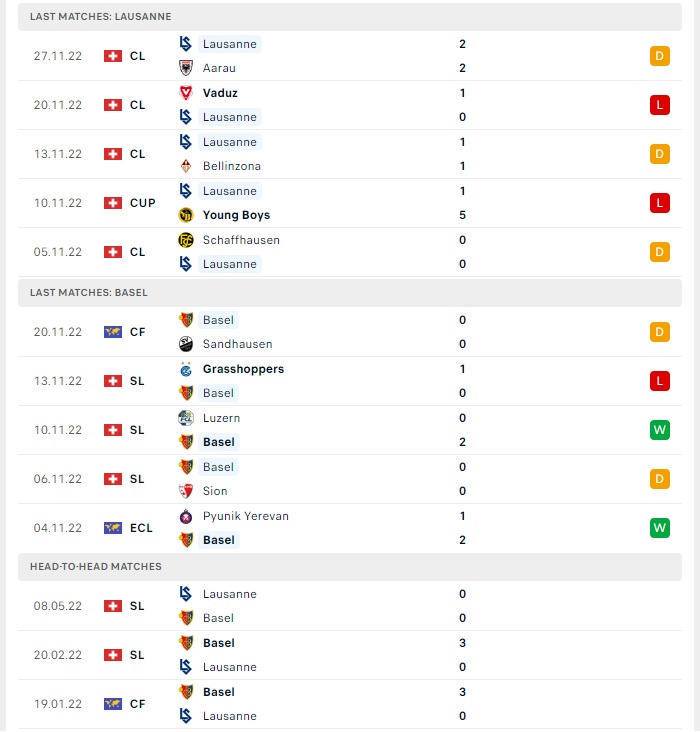This screenshot has height=732, width=700.
Task: Click the Schaffhausen club crest
Action: 186,240
